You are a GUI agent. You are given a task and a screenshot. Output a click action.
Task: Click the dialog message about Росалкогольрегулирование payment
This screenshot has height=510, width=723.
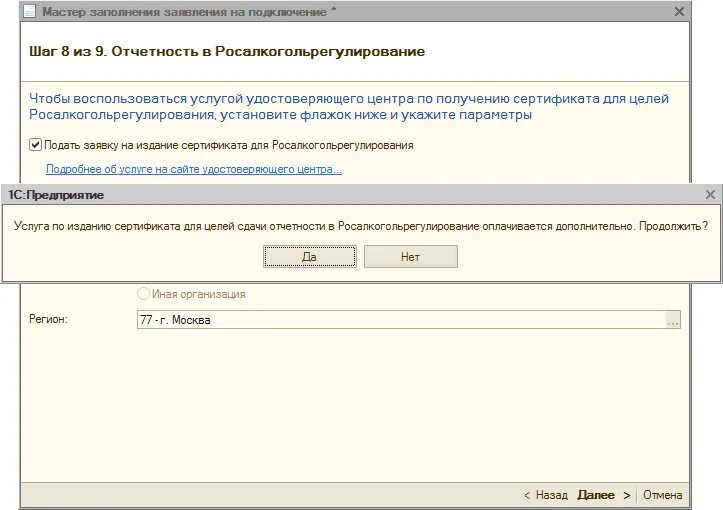(x=361, y=226)
